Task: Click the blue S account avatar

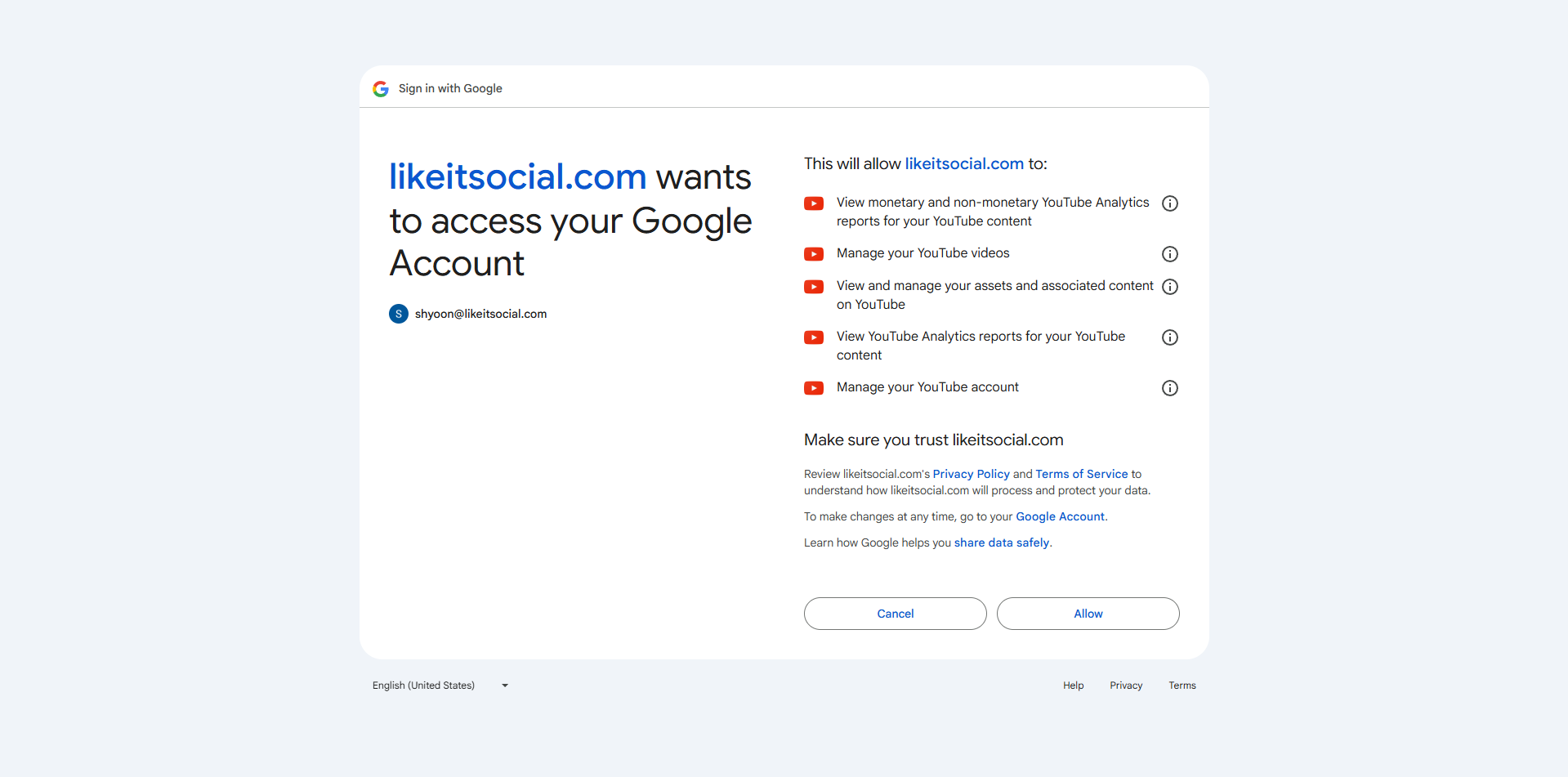Action: pyautogui.click(x=399, y=314)
